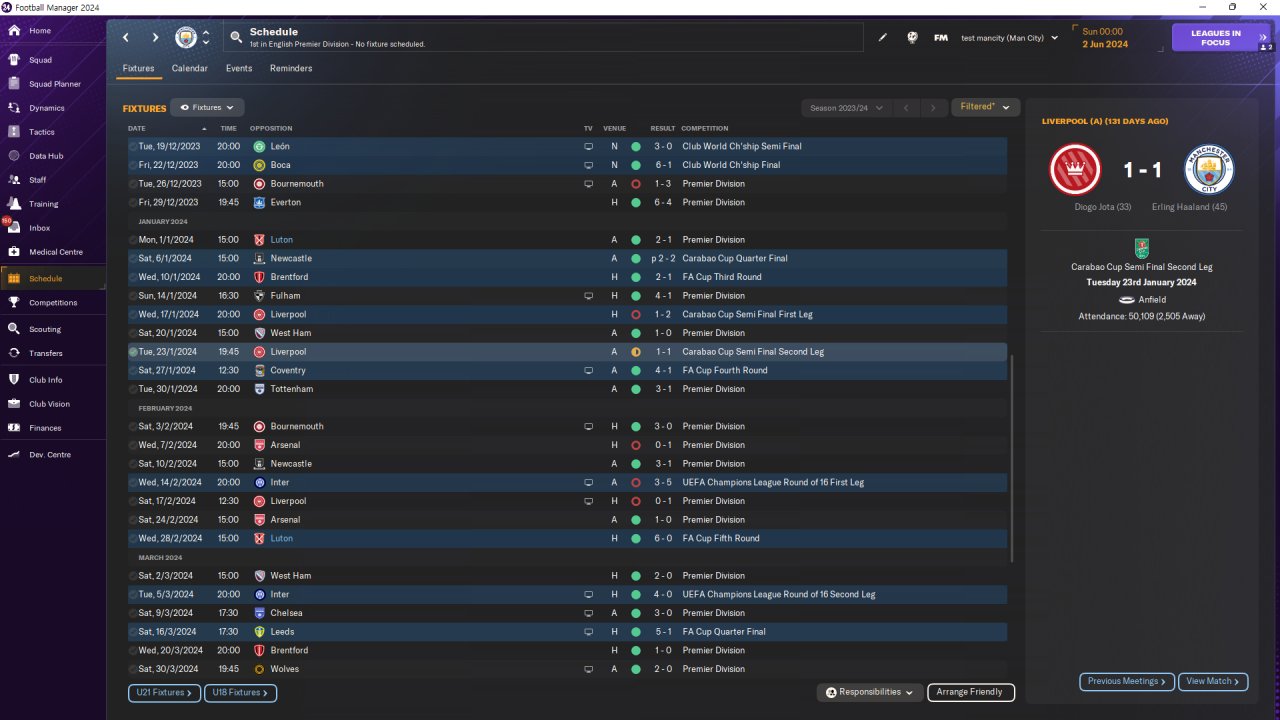Open U18 Fixtures

pos(240,692)
